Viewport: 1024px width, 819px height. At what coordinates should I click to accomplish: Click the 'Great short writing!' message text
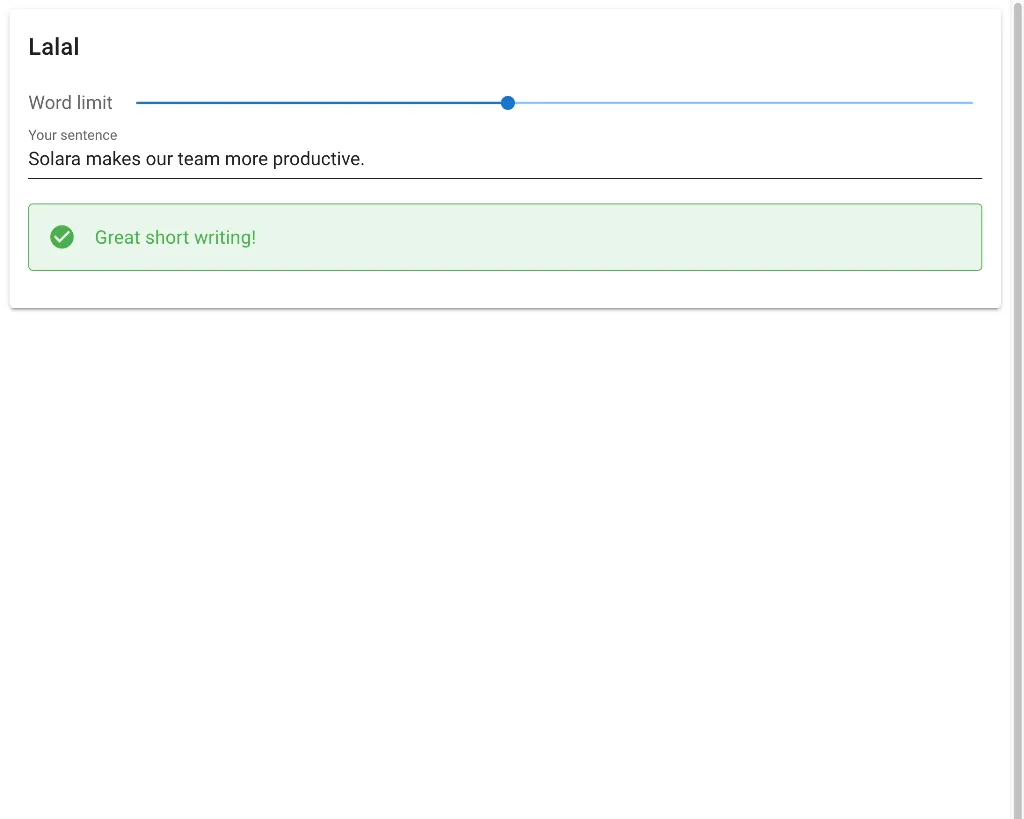175,237
